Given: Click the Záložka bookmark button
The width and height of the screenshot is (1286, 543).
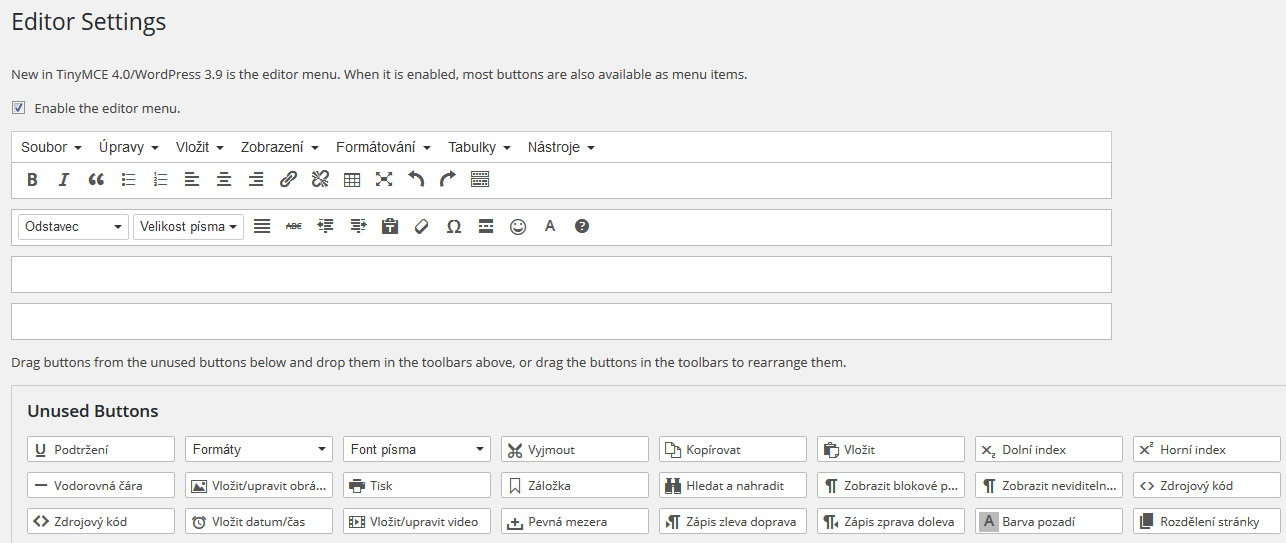Looking at the screenshot, I should coord(575,486).
